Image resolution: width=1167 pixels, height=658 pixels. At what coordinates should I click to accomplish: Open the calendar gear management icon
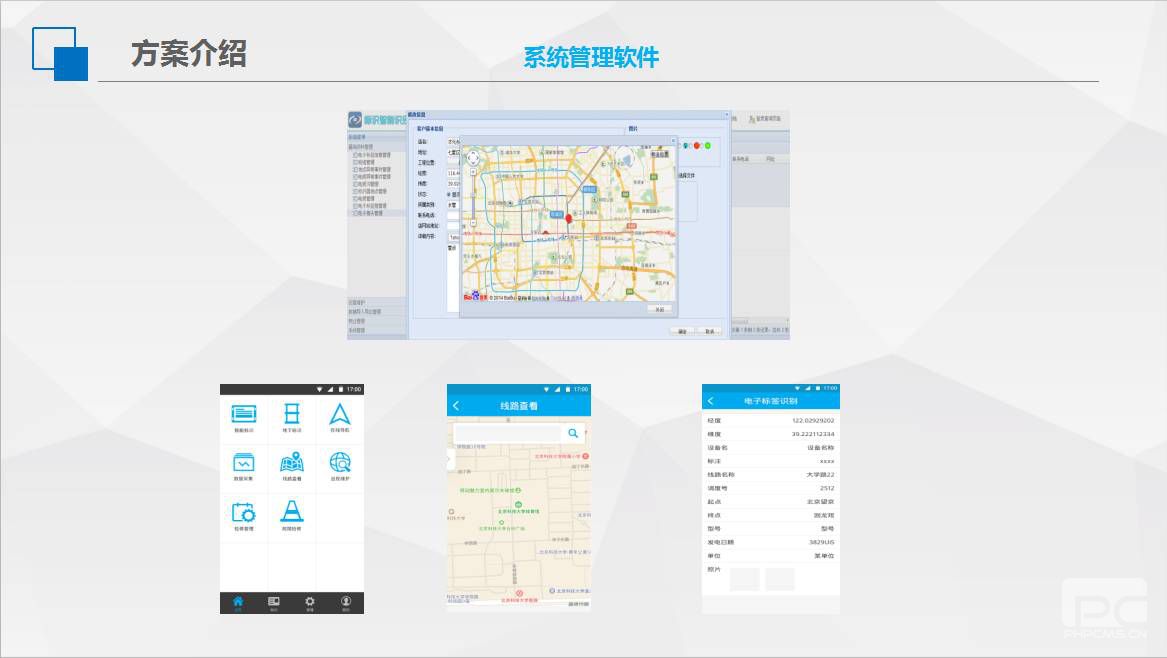244,512
